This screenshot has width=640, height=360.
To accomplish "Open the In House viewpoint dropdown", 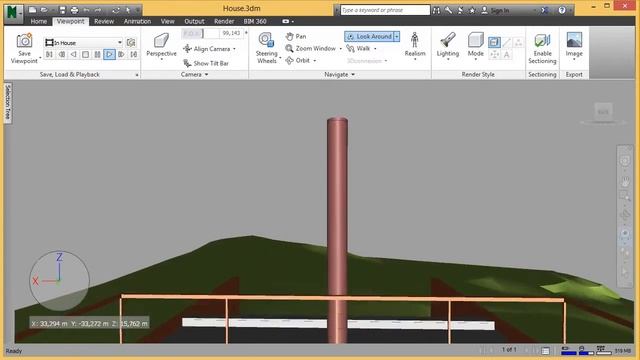I will click(120, 42).
